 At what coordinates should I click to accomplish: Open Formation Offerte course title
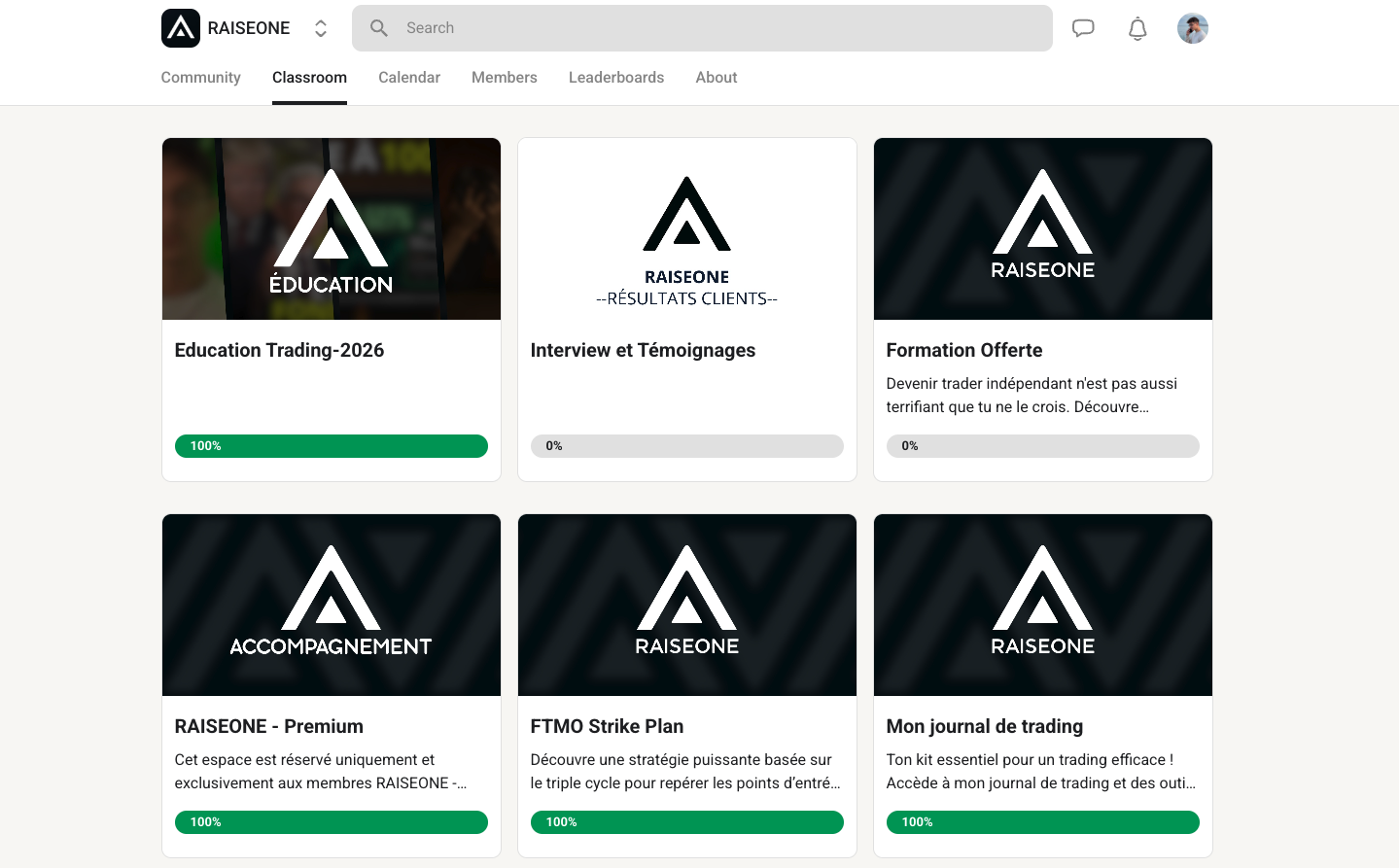click(964, 350)
